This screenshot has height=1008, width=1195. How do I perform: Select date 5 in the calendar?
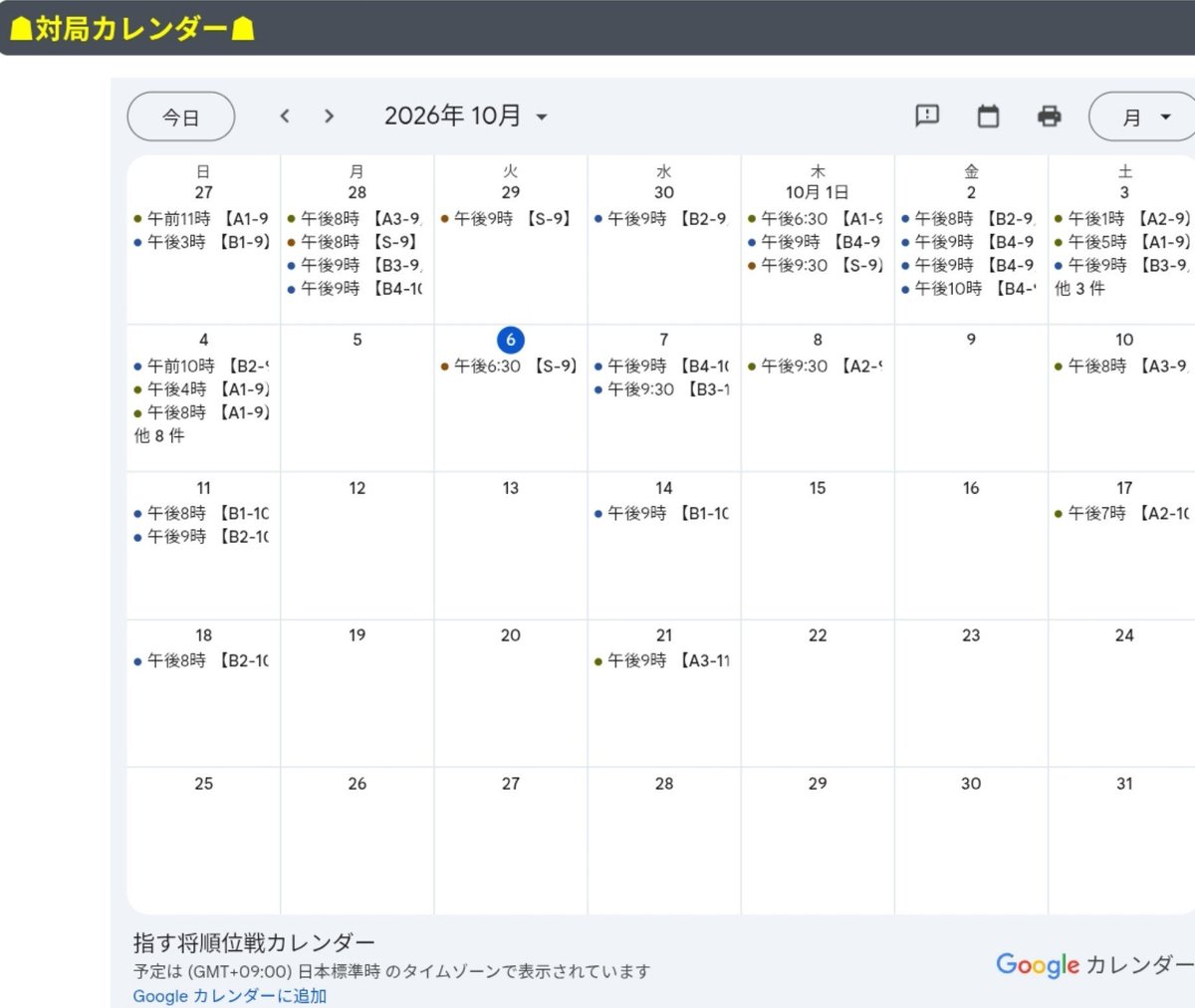358,340
